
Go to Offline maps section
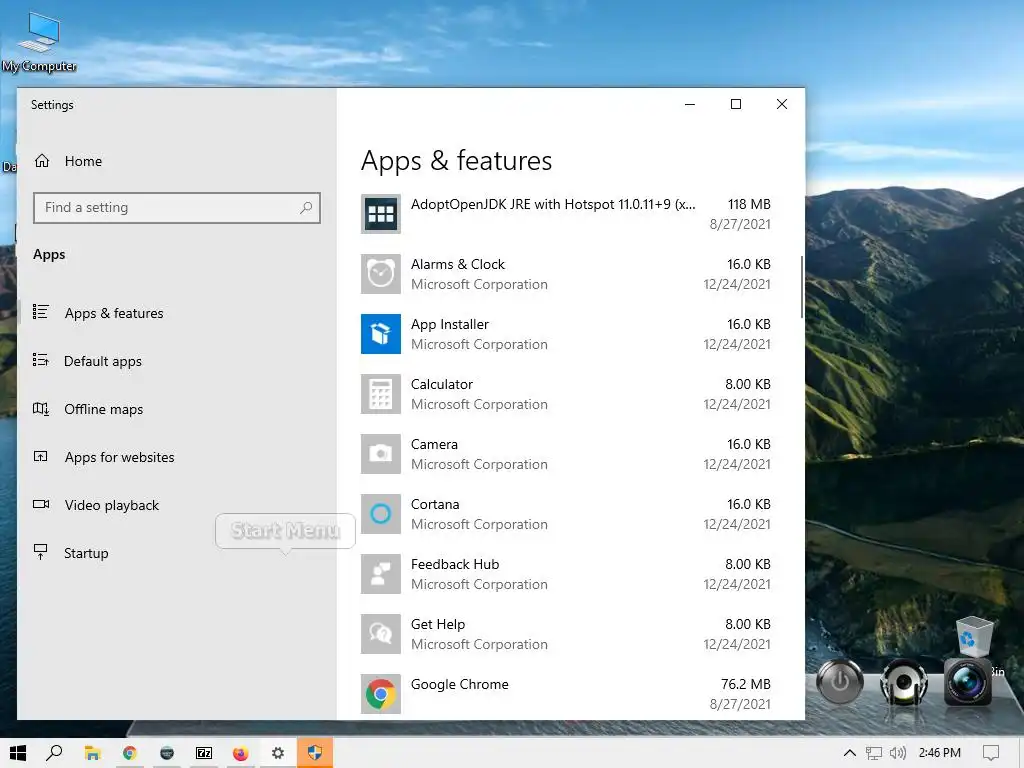pyautogui.click(x=103, y=409)
